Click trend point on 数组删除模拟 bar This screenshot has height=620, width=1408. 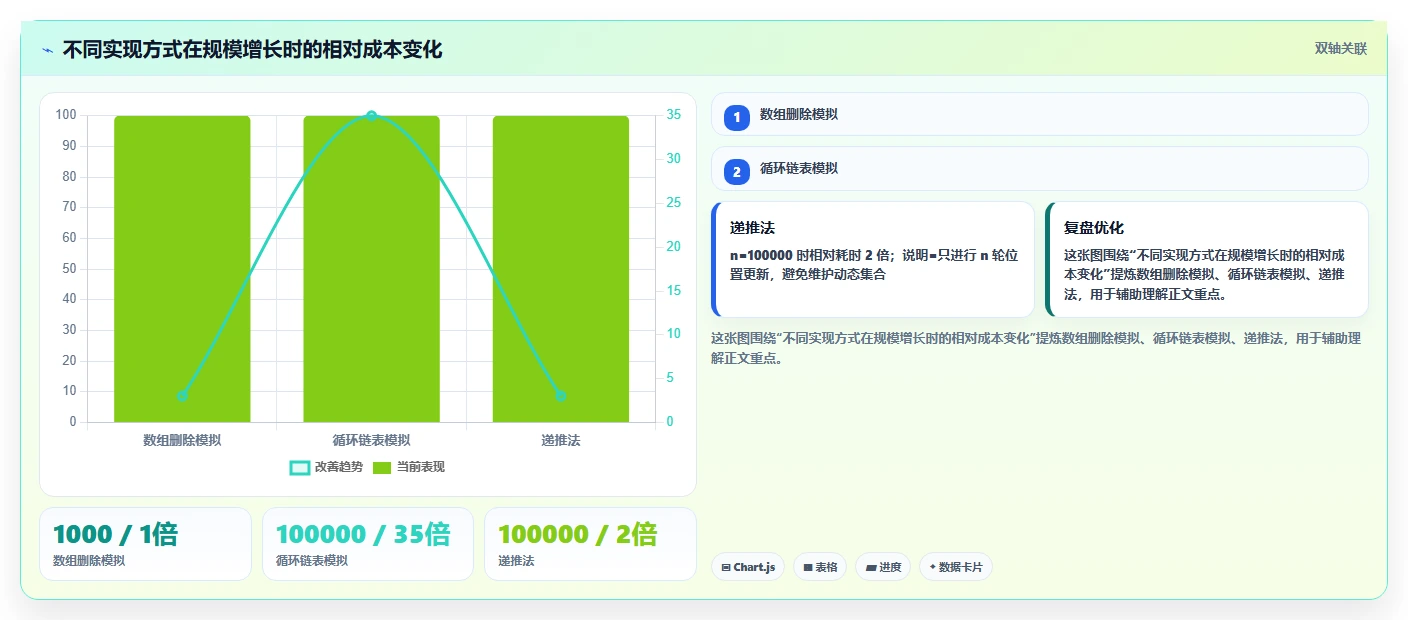point(182,396)
